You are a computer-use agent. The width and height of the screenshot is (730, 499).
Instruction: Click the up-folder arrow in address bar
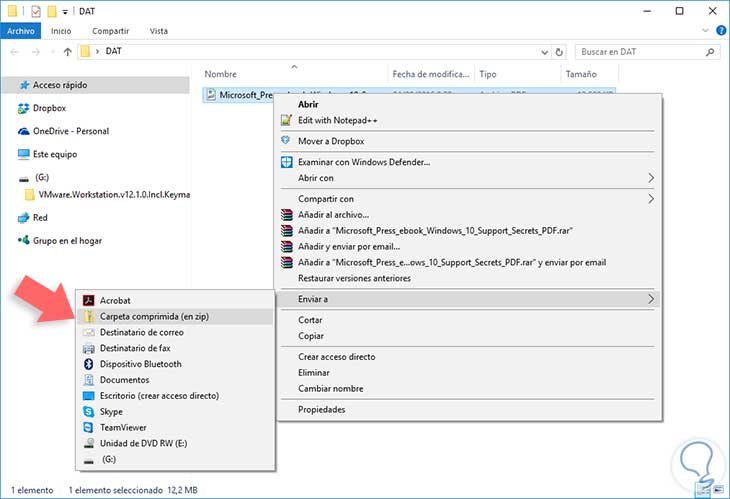[68, 51]
